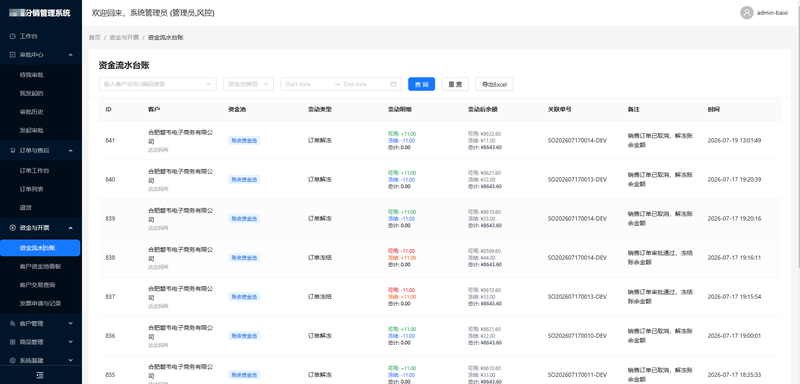Click timestamp 2026-07-19 13:01:49
The height and width of the screenshot is (384, 800).
point(734,140)
